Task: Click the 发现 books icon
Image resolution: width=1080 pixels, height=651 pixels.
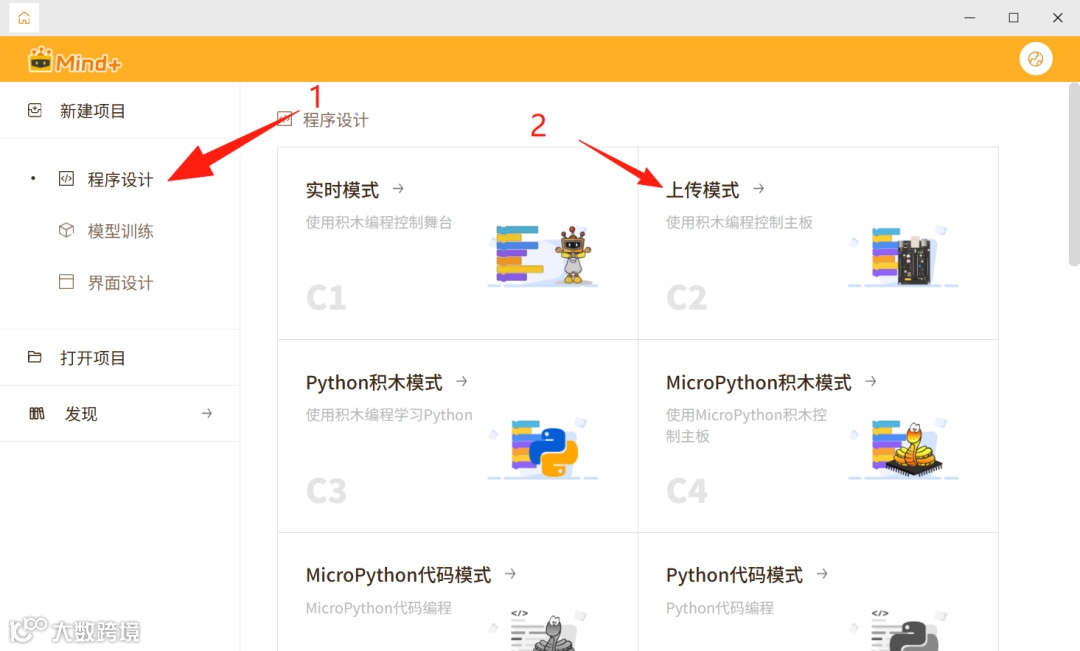Action: tap(37, 413)
